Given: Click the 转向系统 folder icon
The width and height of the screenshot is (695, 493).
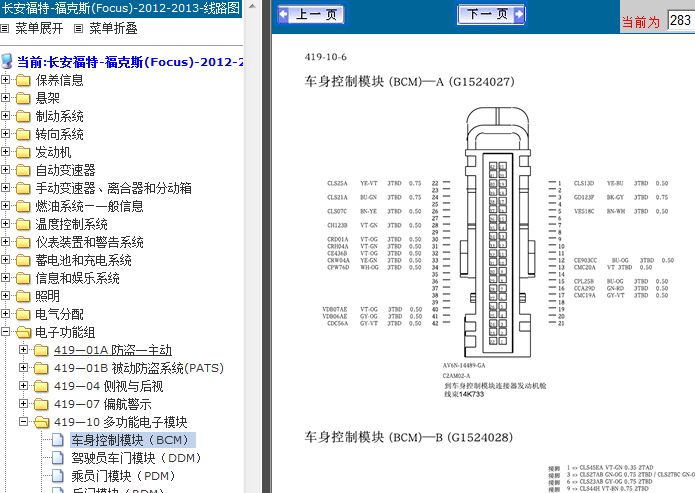Looking at the screenshot, I should (x=23, y=134).
